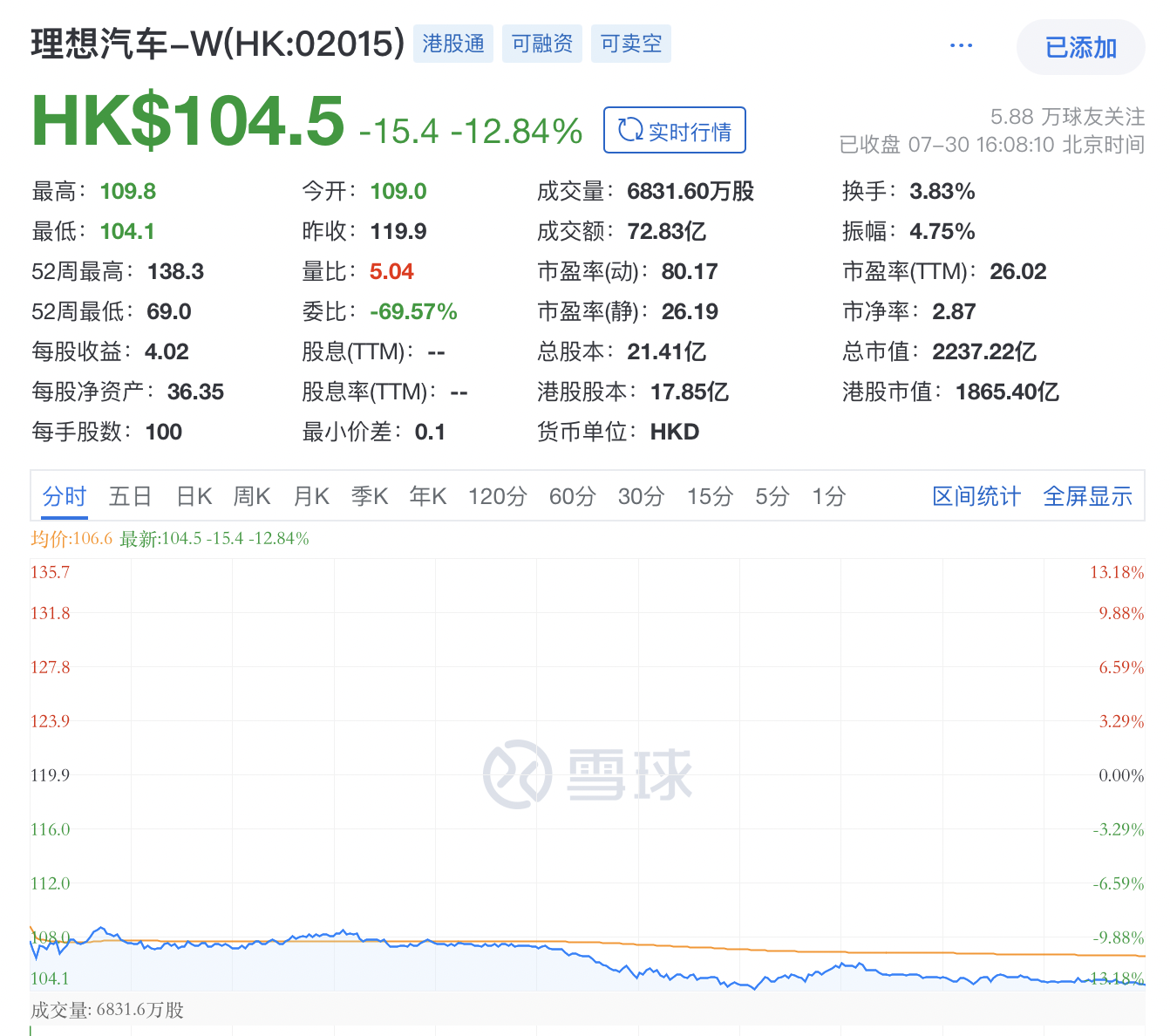This screenshot has height=1036, width=1170.
Task: Click the 每股净资产 value 36.35
Action: [195, 392]
